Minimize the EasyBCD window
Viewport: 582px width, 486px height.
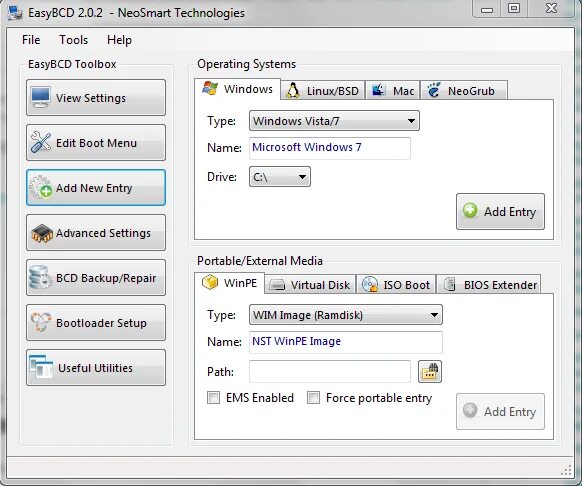click(x=487, y=9)
